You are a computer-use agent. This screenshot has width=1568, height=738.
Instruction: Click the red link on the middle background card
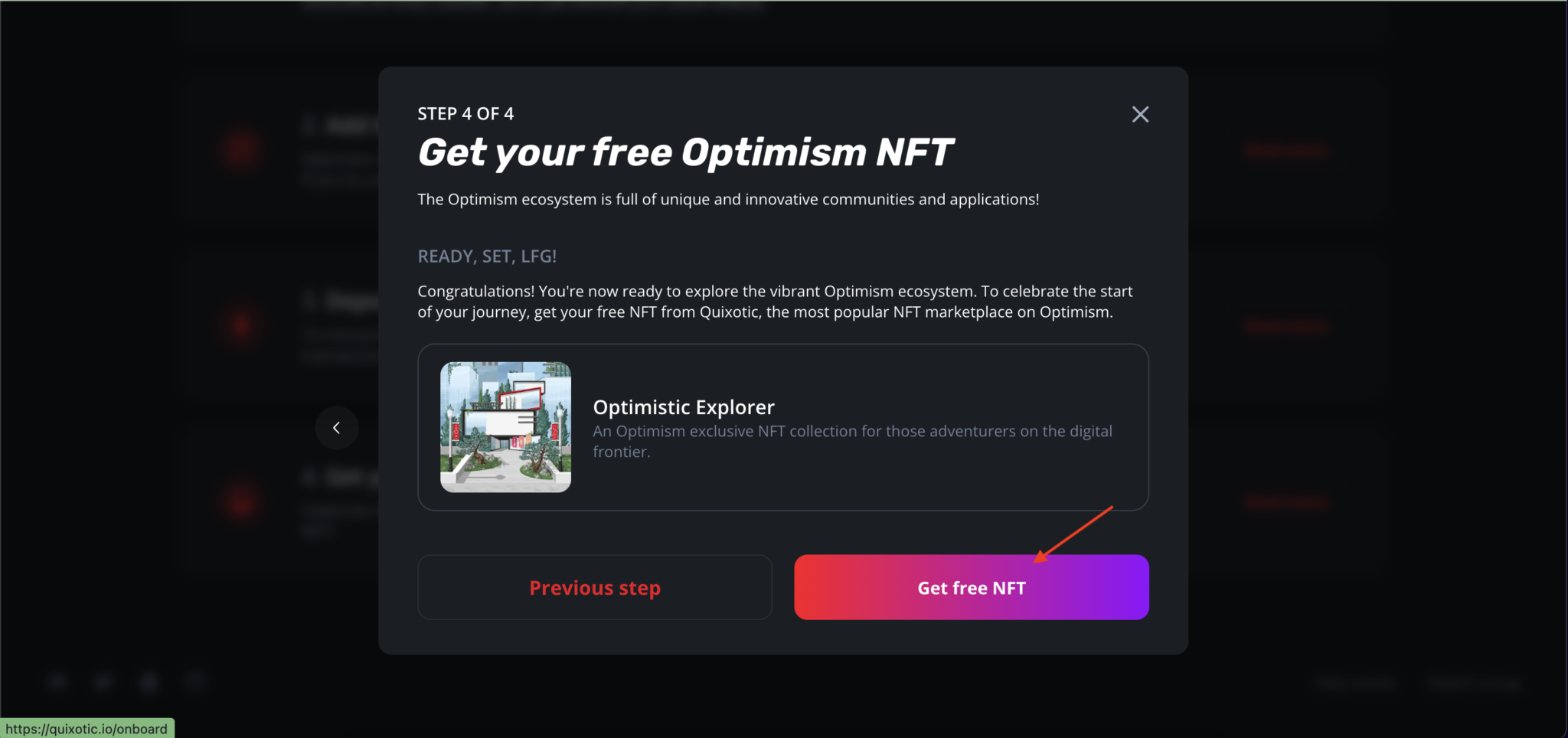1285,325
